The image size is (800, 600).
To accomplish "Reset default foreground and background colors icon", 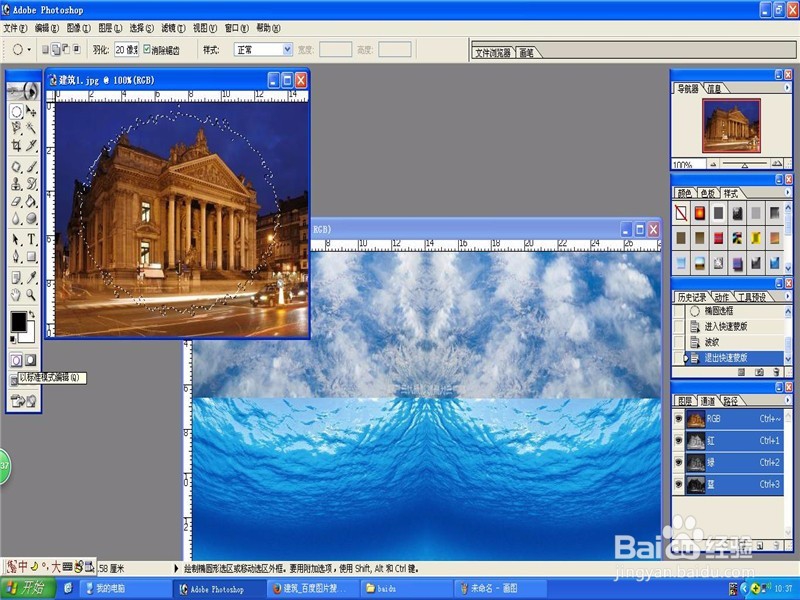I will tap(13, 339).
